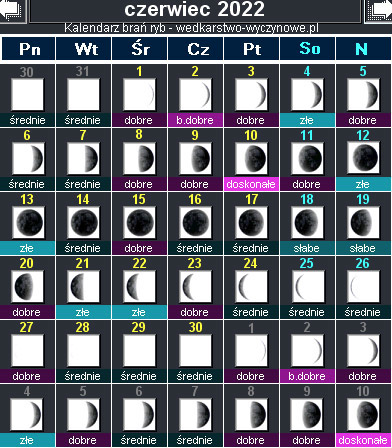Click moon icon for grey July 10
Viewport: 392px width, 448px height.
363,415
